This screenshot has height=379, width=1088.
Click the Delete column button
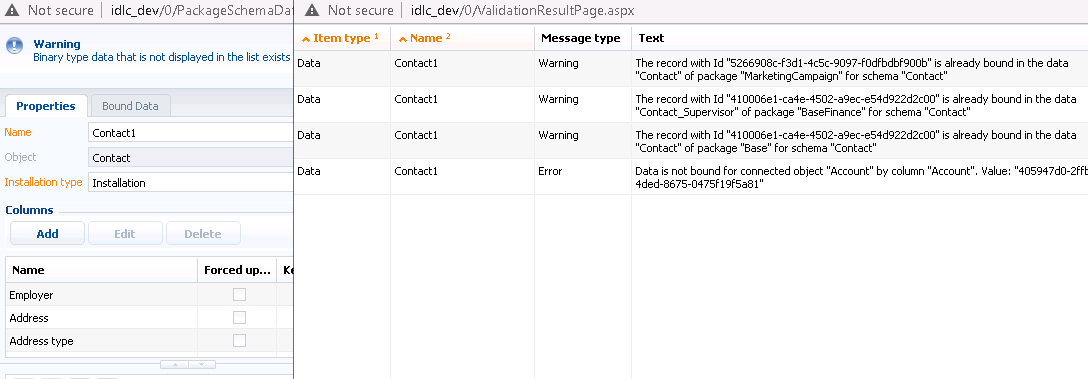(x=203, y=234)
